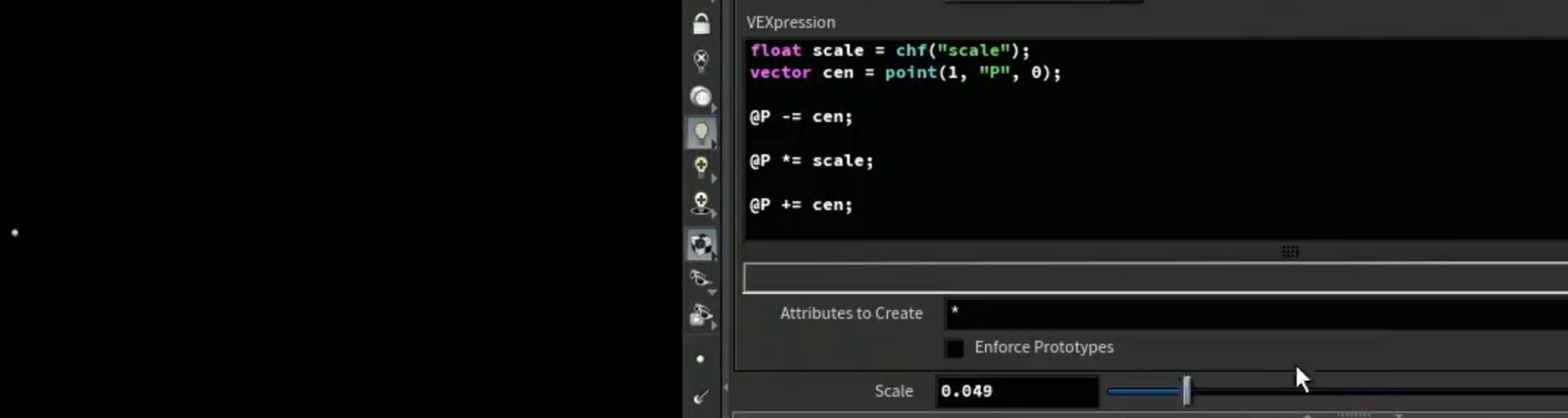Grab the dotted resize grip under the editor
This screenshot has height=418, width=1568.
(x=1290, y=252)
